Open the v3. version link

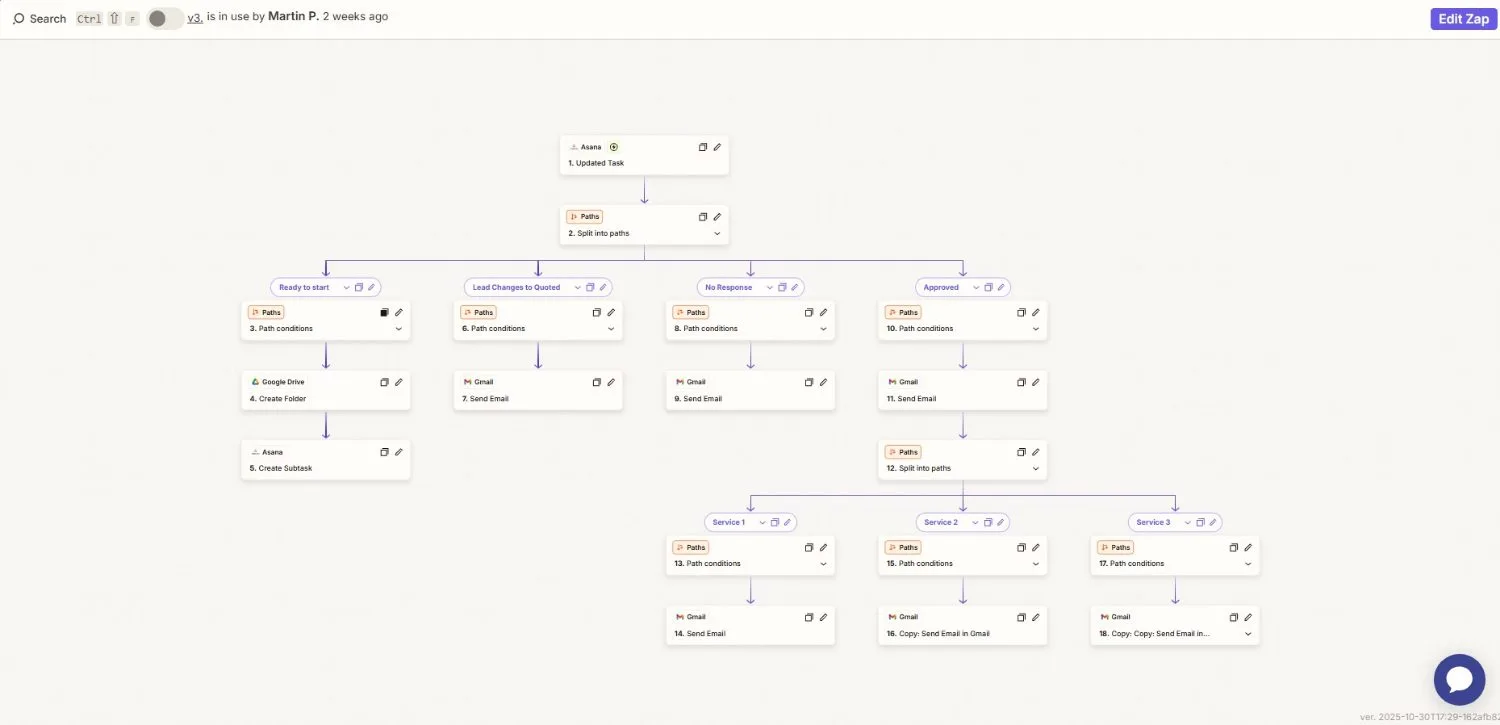tap(195, 17)
